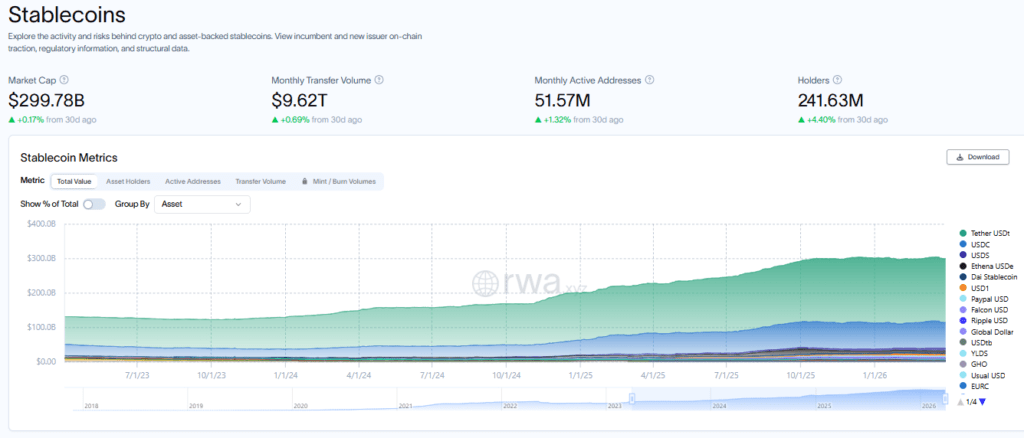Switch to Asset Holders metric tab
The width and height of the screenshot is (1024, 438).
pyautogui.click(x=128, y=182)
